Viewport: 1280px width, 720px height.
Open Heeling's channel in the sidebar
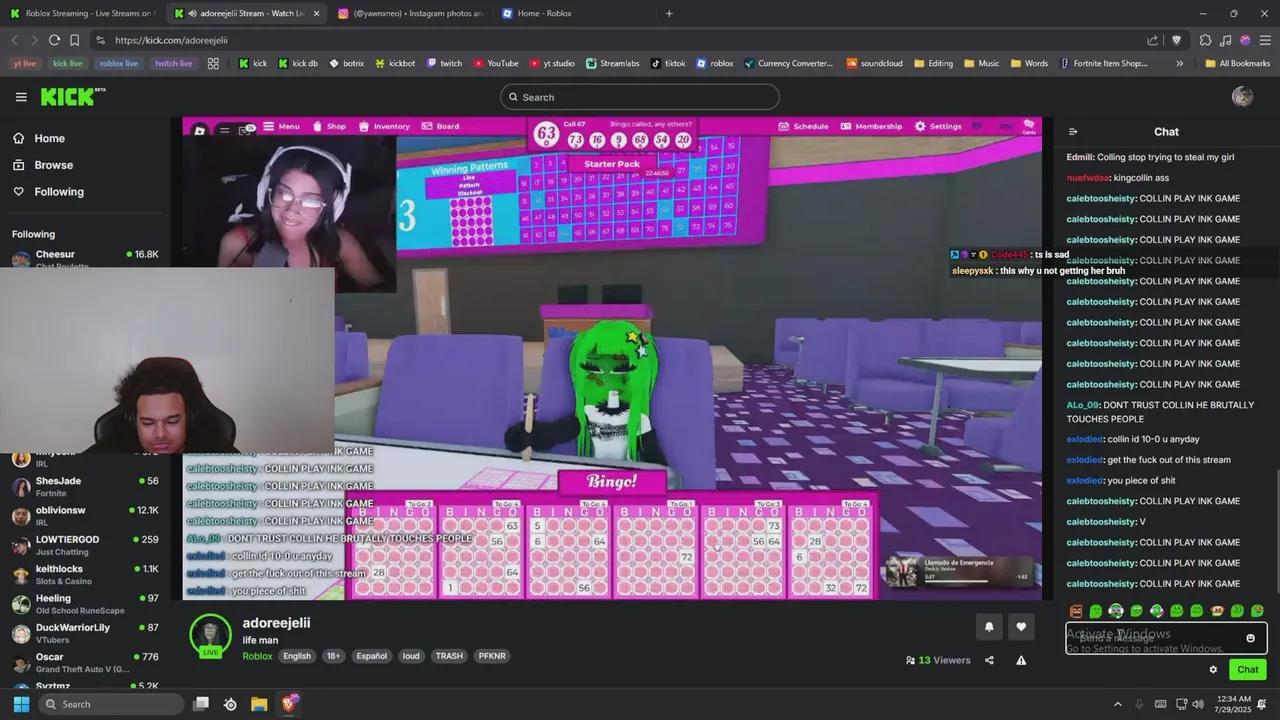(x=85, y=604)
